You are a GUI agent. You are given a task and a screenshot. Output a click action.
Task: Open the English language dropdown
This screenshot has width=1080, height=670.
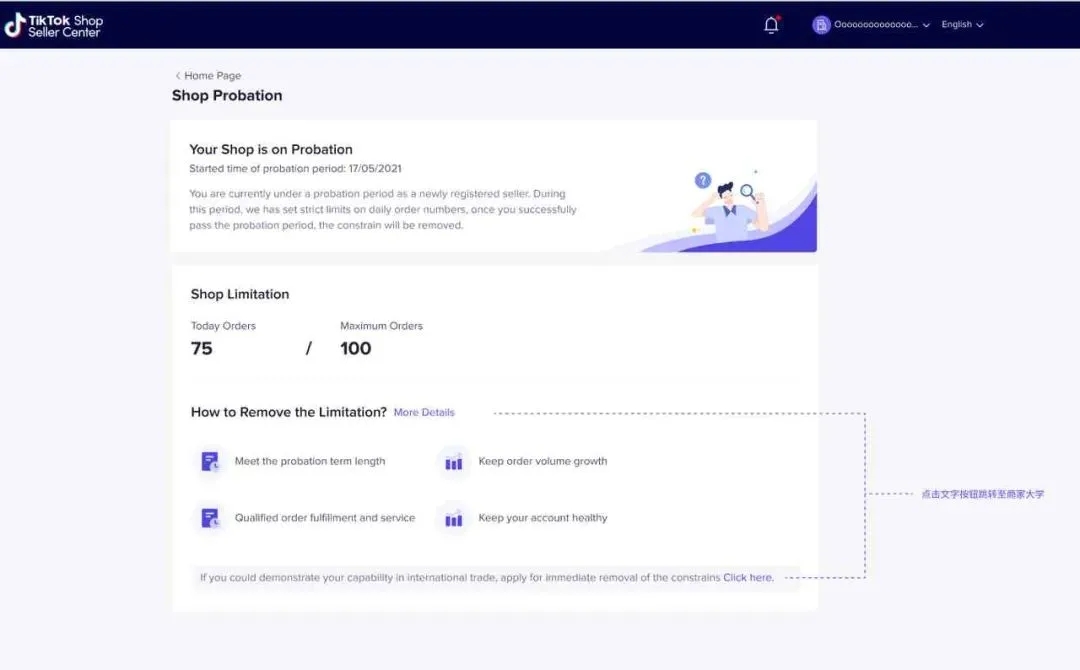pos(962,25)
